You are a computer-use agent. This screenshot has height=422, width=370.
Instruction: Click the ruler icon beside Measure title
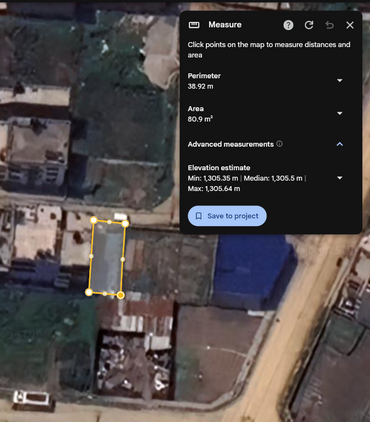pyautogui.click(x=194, y=25)
